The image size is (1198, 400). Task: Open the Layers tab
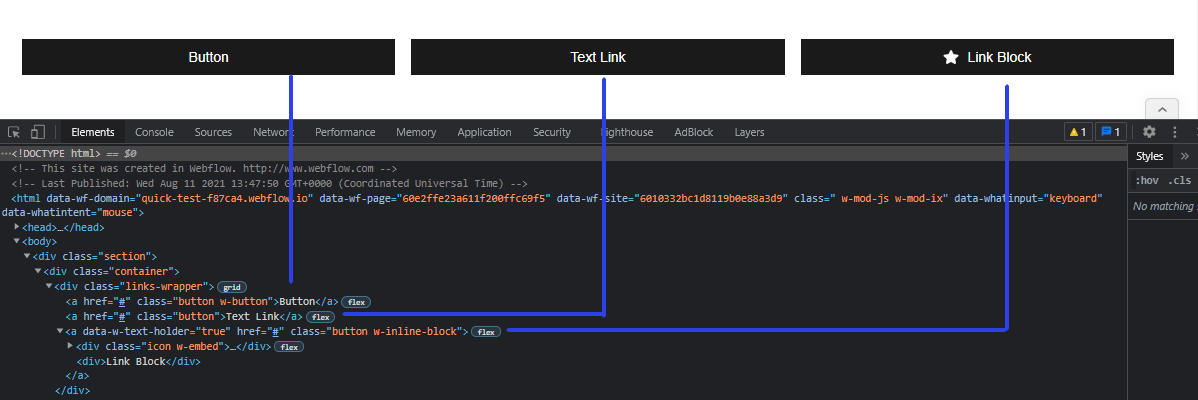(750, 132)
